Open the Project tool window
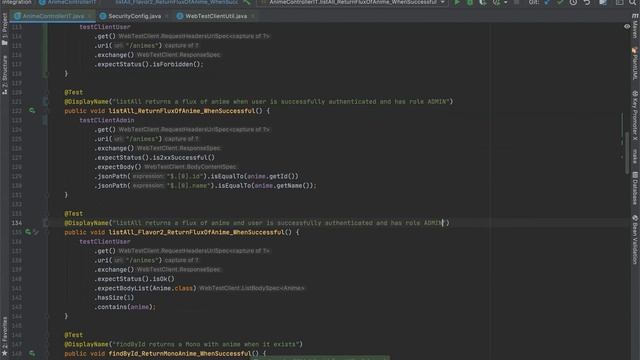Image resolution: width=640 pixels, height=360 pixels. tap(4, 29)
